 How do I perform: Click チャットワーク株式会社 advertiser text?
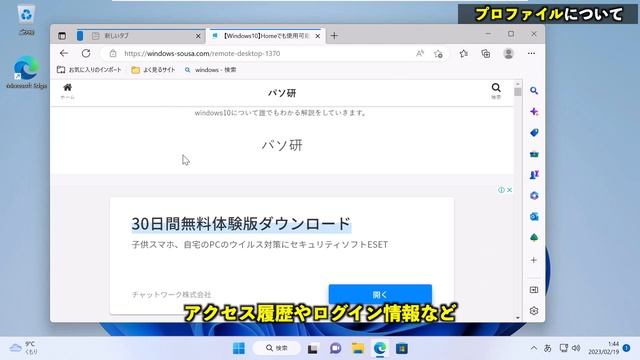(x=171, y=294)
